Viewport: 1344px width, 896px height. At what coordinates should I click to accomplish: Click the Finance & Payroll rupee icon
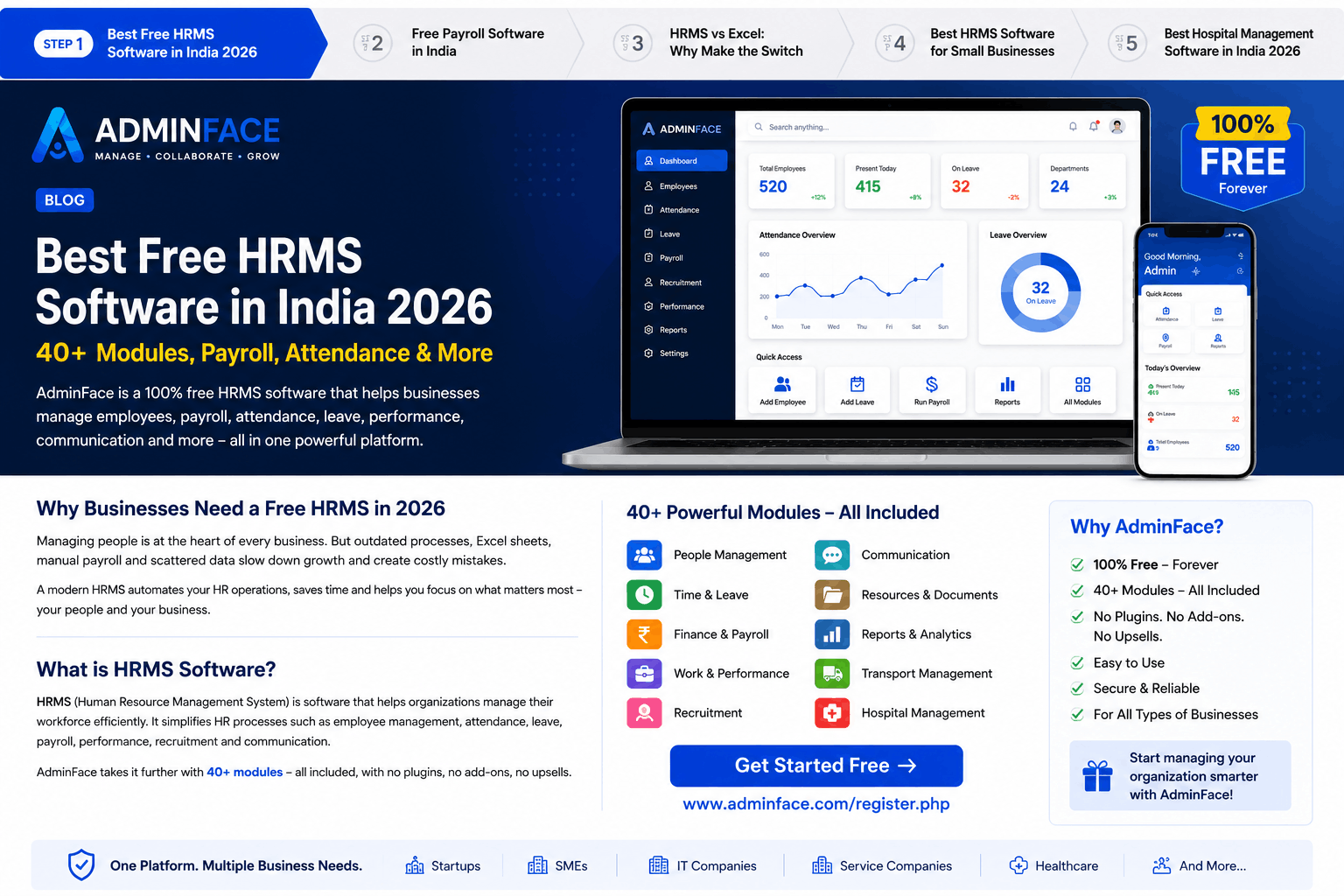[x=644, y=634]
